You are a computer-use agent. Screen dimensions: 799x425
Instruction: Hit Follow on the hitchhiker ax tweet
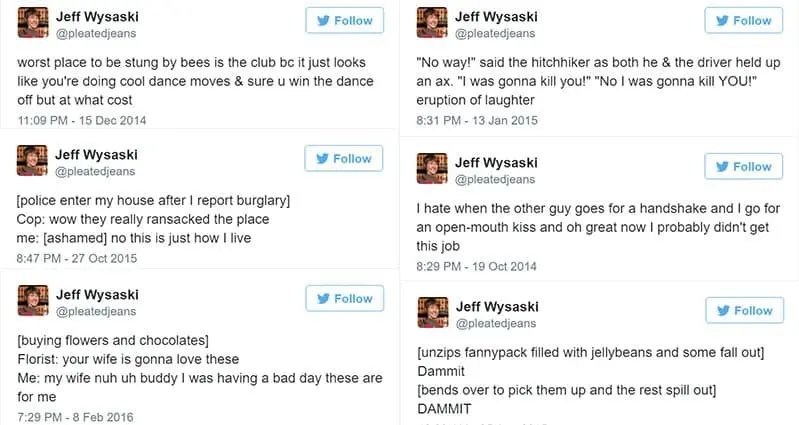click(x=743, y=20)
